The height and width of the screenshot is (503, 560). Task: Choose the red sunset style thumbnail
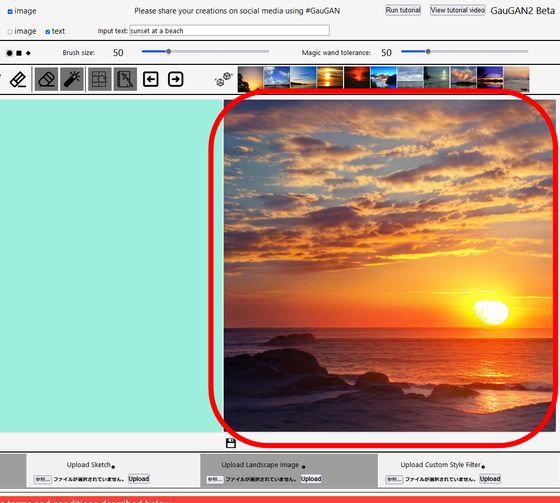tap(357, 78)
